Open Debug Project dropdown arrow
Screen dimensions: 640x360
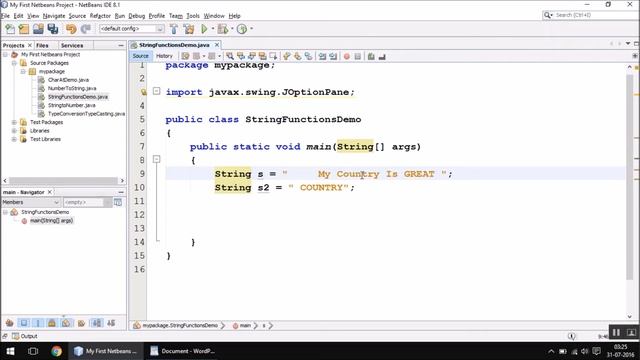click(x=232, y=29)
